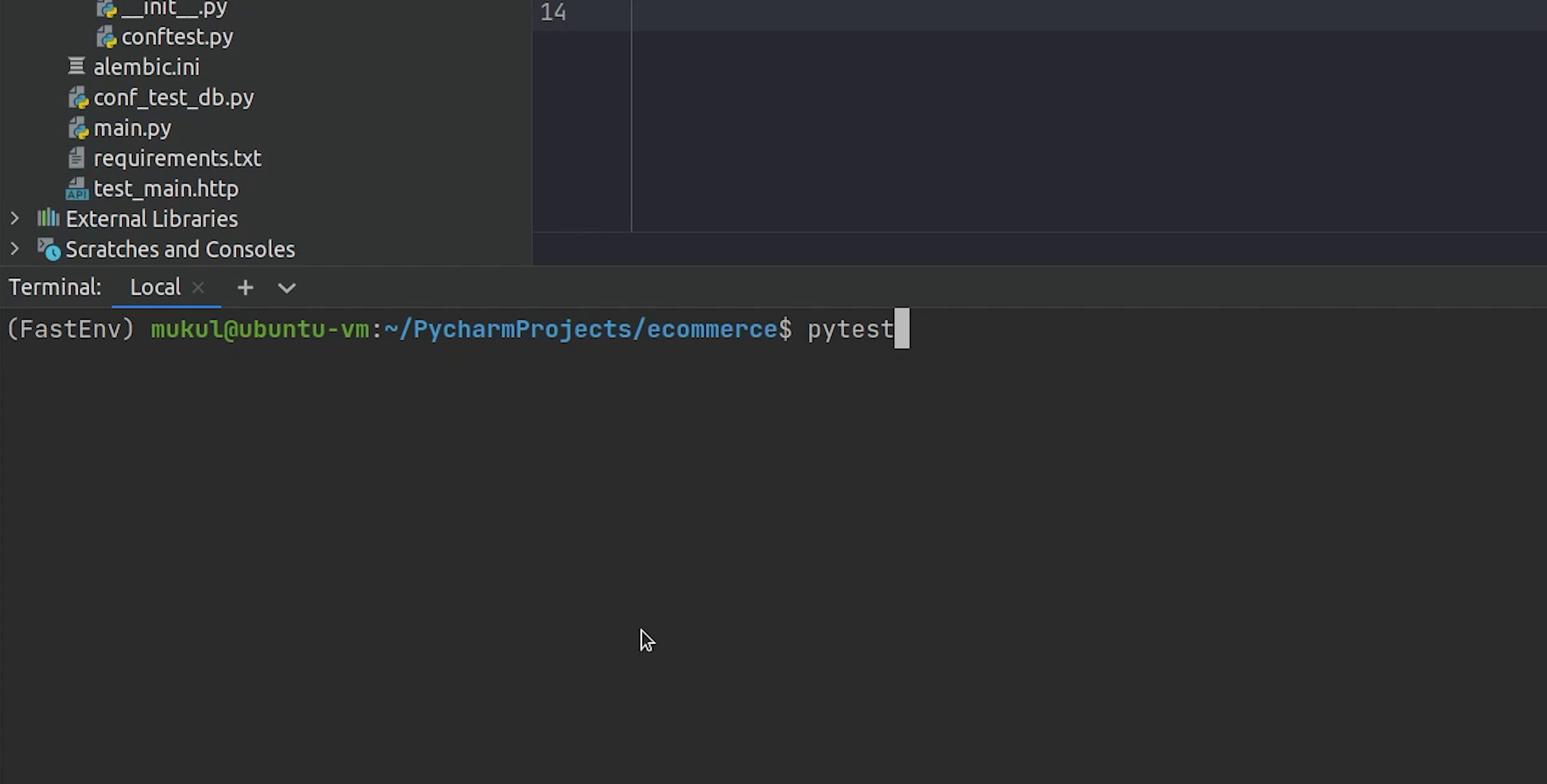Select the Terminal menu label
This screenshot has width=1547, height=784.
tap(55, 288)
